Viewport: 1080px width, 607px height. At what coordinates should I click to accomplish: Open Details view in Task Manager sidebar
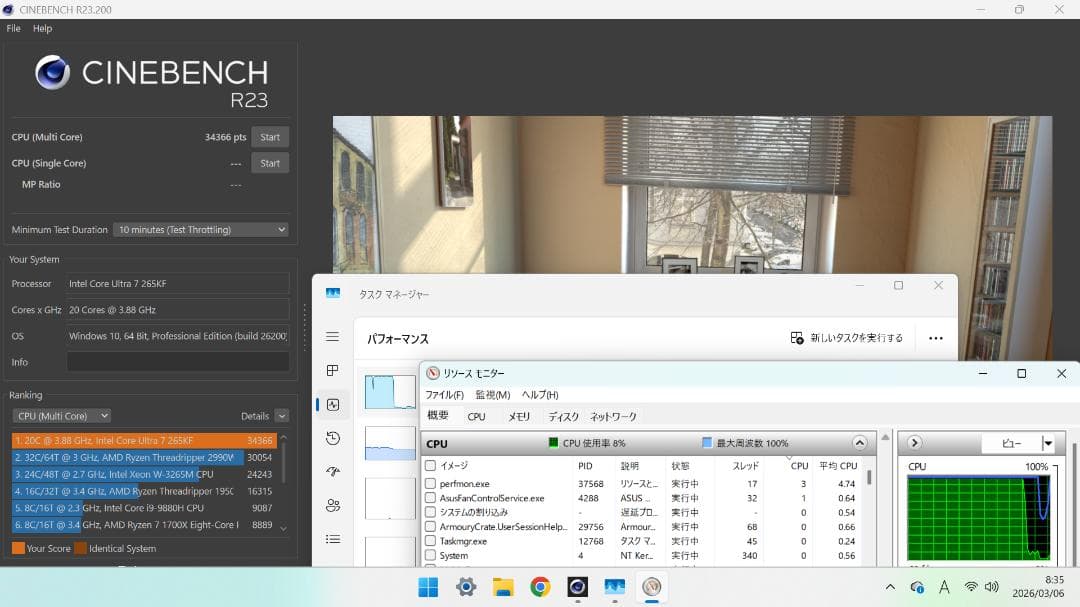(332, 538)
